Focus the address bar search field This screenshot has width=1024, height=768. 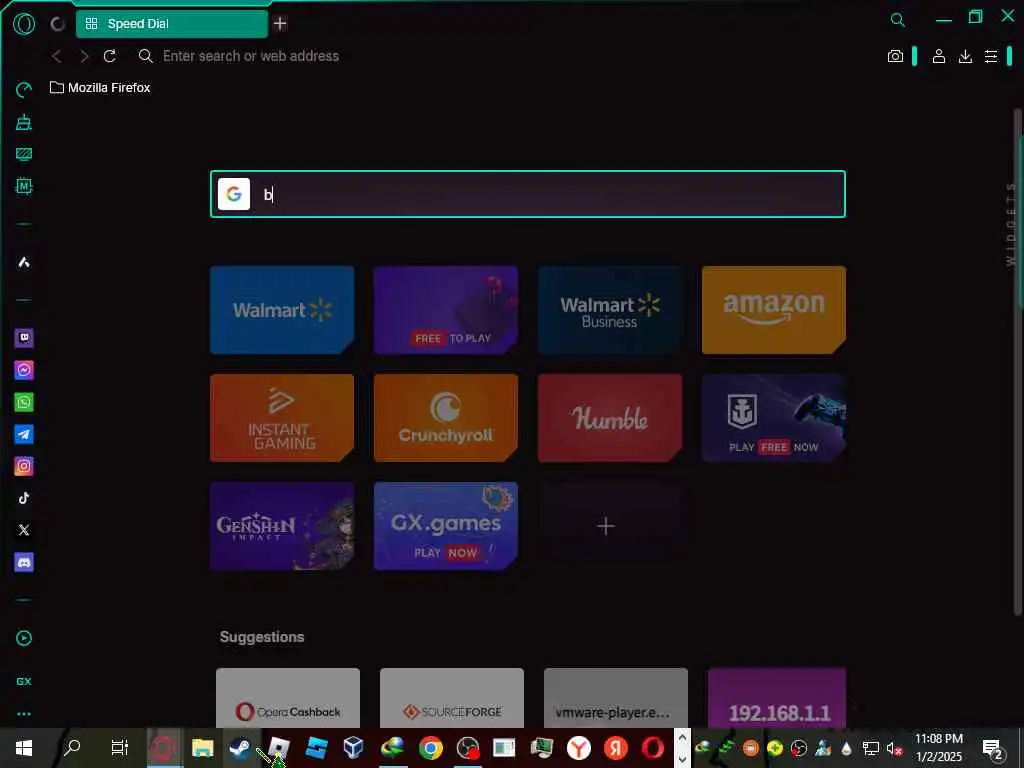251,56
